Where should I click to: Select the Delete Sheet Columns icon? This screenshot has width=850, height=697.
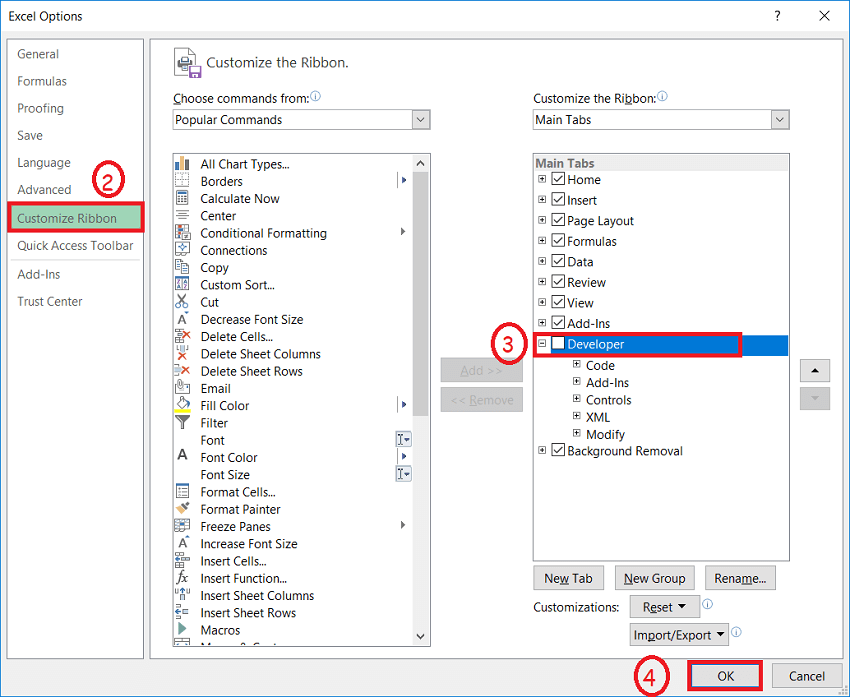coord(182,353)
